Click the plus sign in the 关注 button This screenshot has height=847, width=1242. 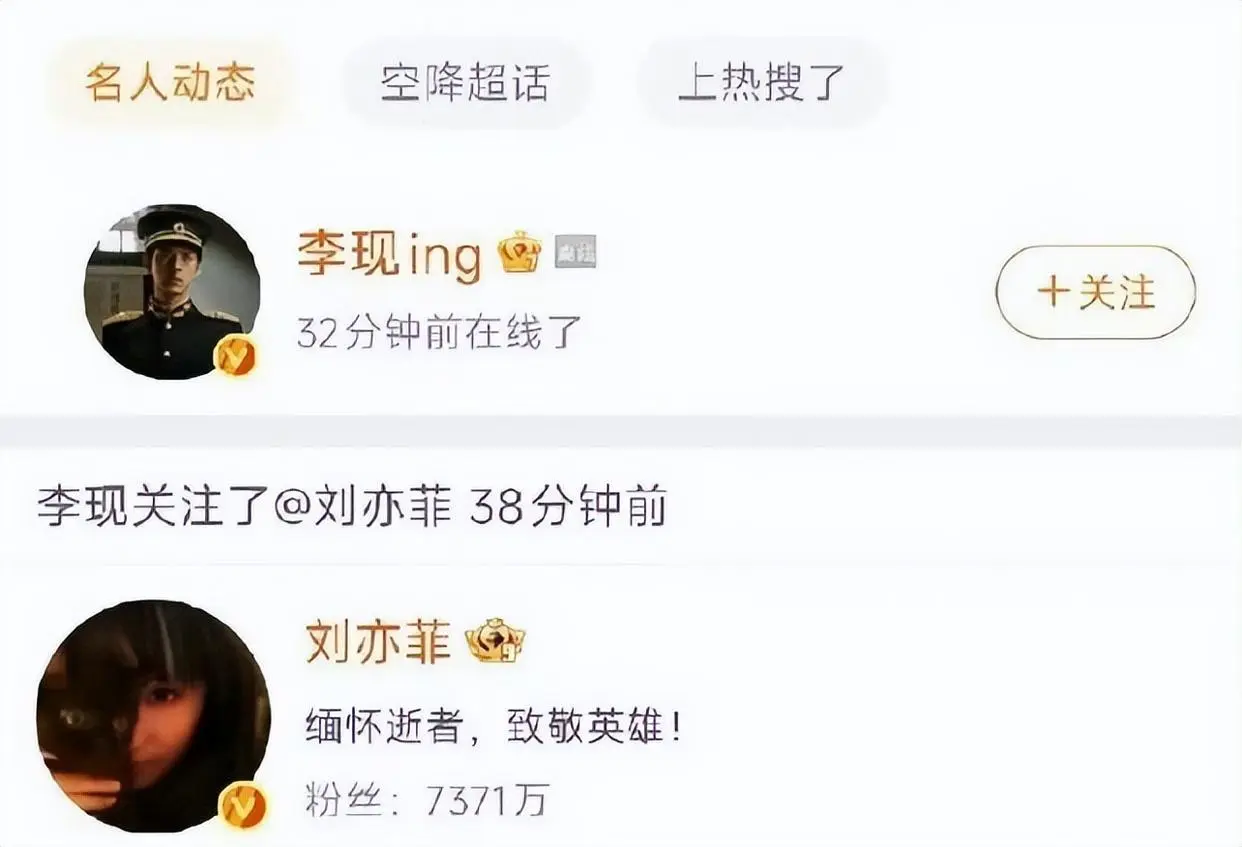point(1053,292)
